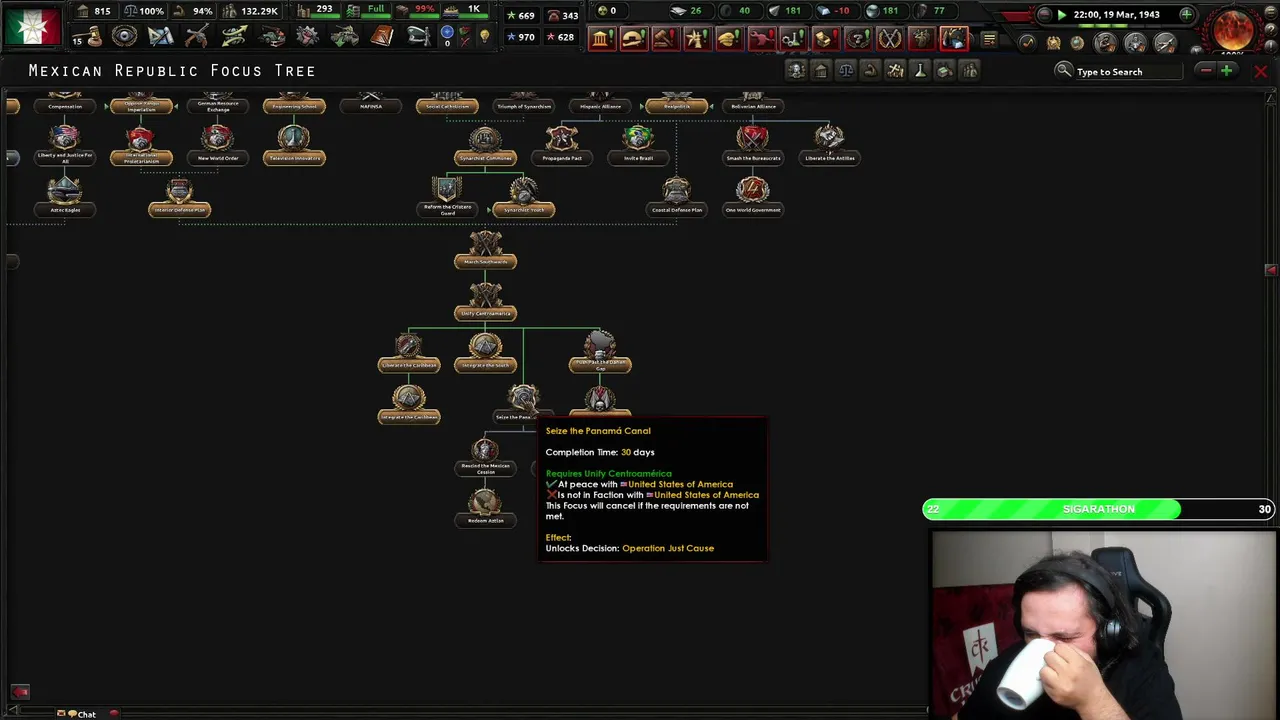Image resolution: width=1280 pixels, height=720 pixels.
Task: Open the Production gear icon
Action: pyautogui.click(x=307, y=37)
